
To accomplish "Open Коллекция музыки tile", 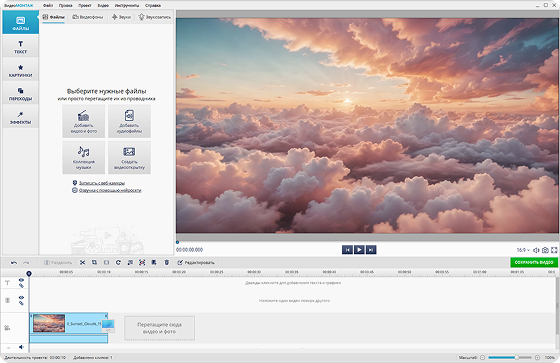I will pos(84,158).
